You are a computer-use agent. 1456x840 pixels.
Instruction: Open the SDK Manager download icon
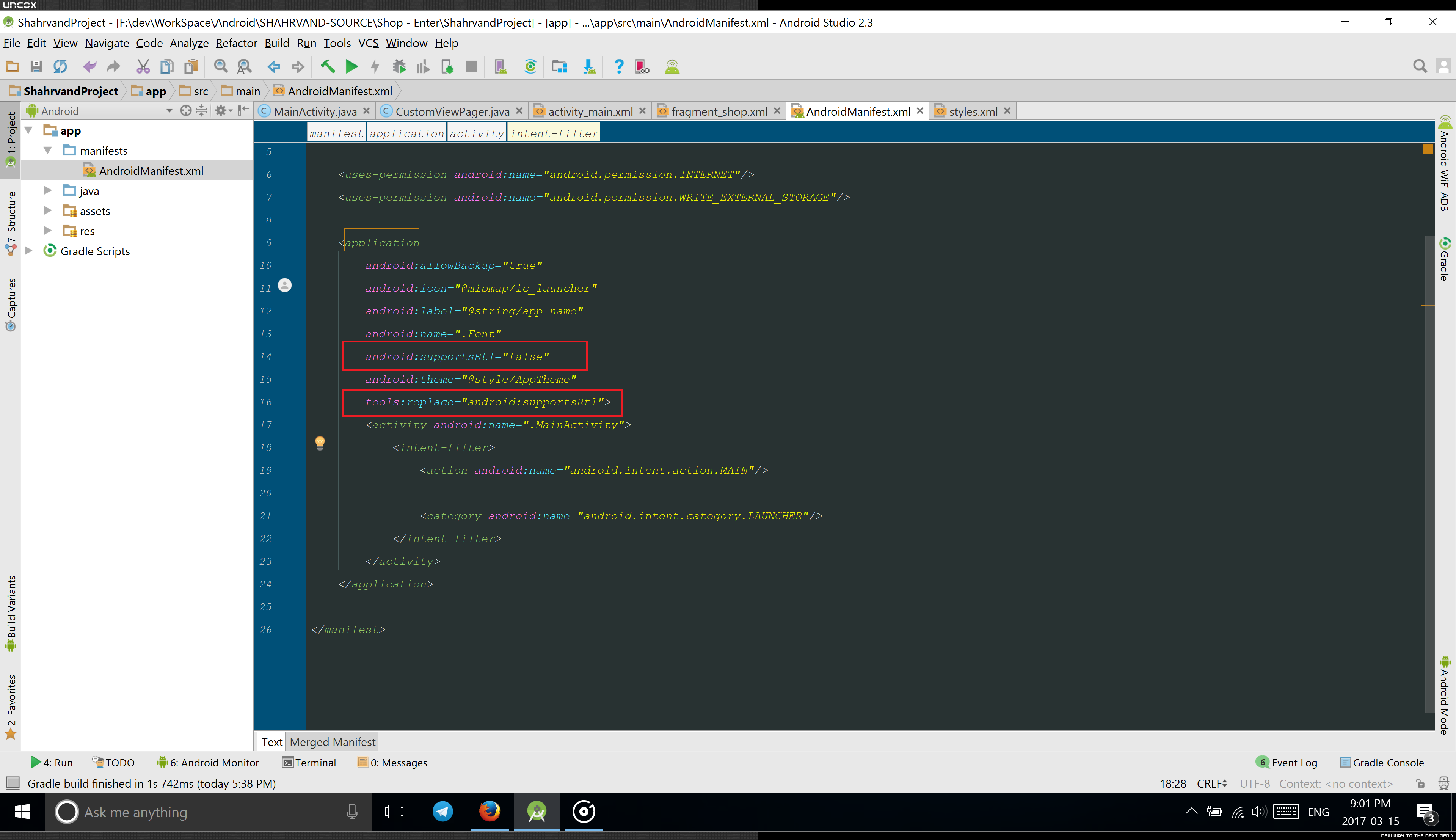pyautogui.click(x=589, y=67)
